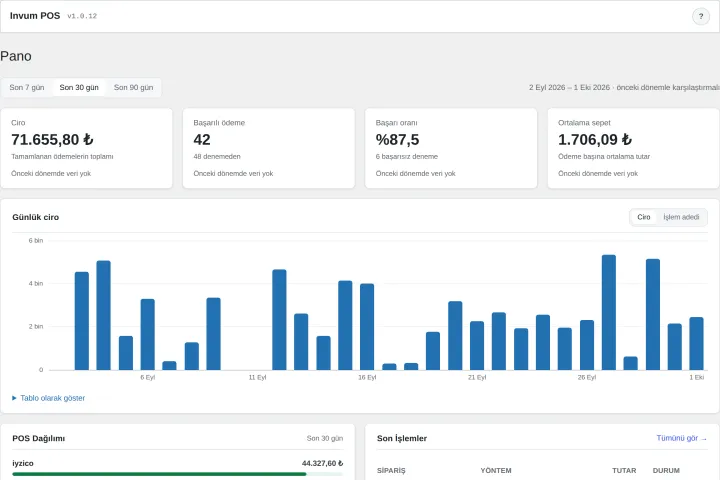Click the Başarılı ödeme card
Image resolution: width=720 pixels, height=480 pixels.
click(269, 148)
